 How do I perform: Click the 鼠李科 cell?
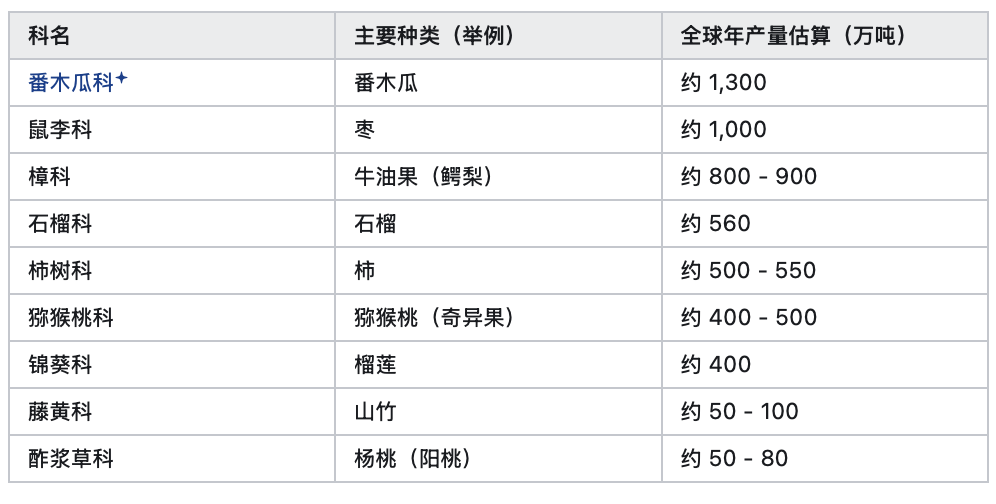(x=172, y=130)
